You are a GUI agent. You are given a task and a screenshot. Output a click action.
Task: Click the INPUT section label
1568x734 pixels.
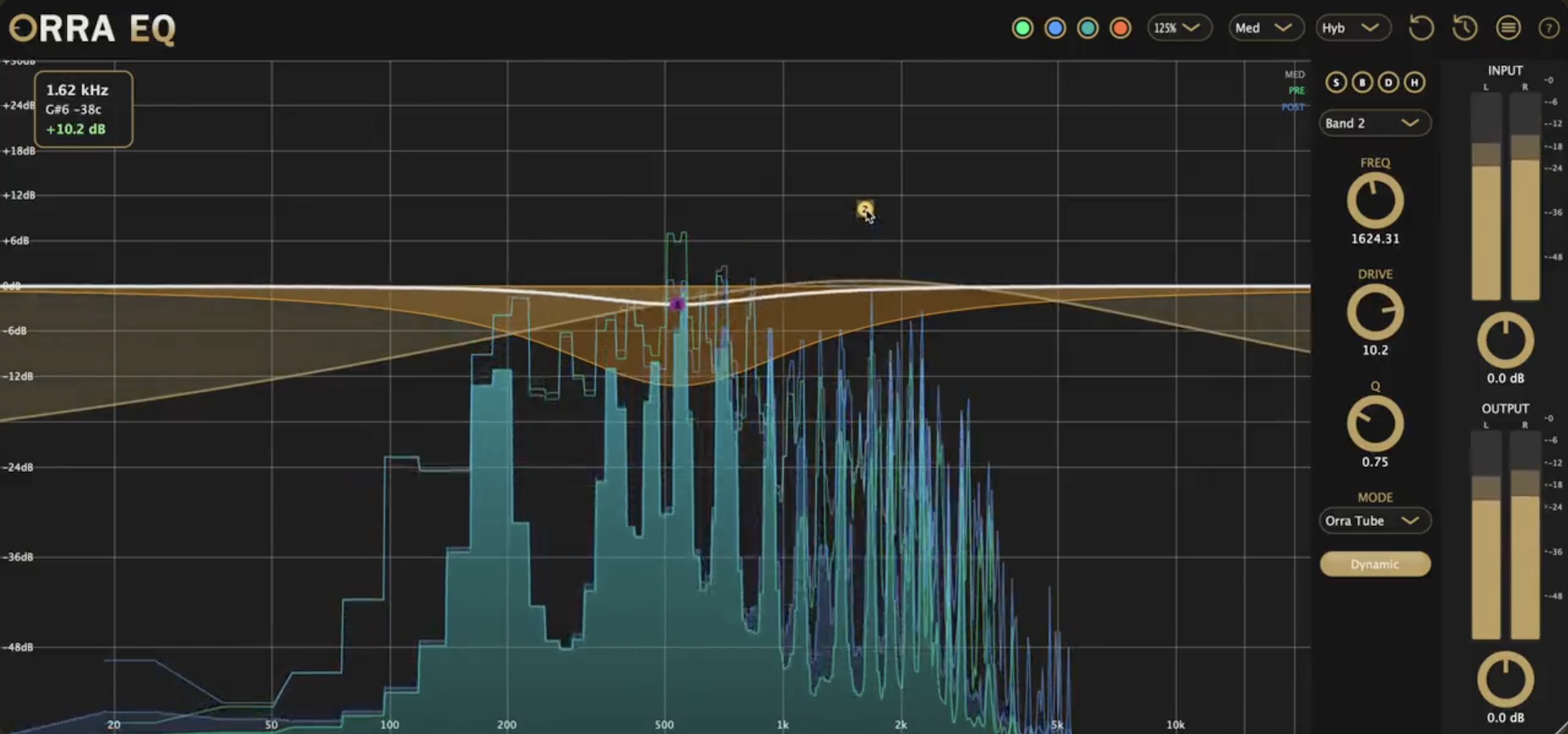click(1505, 71)
